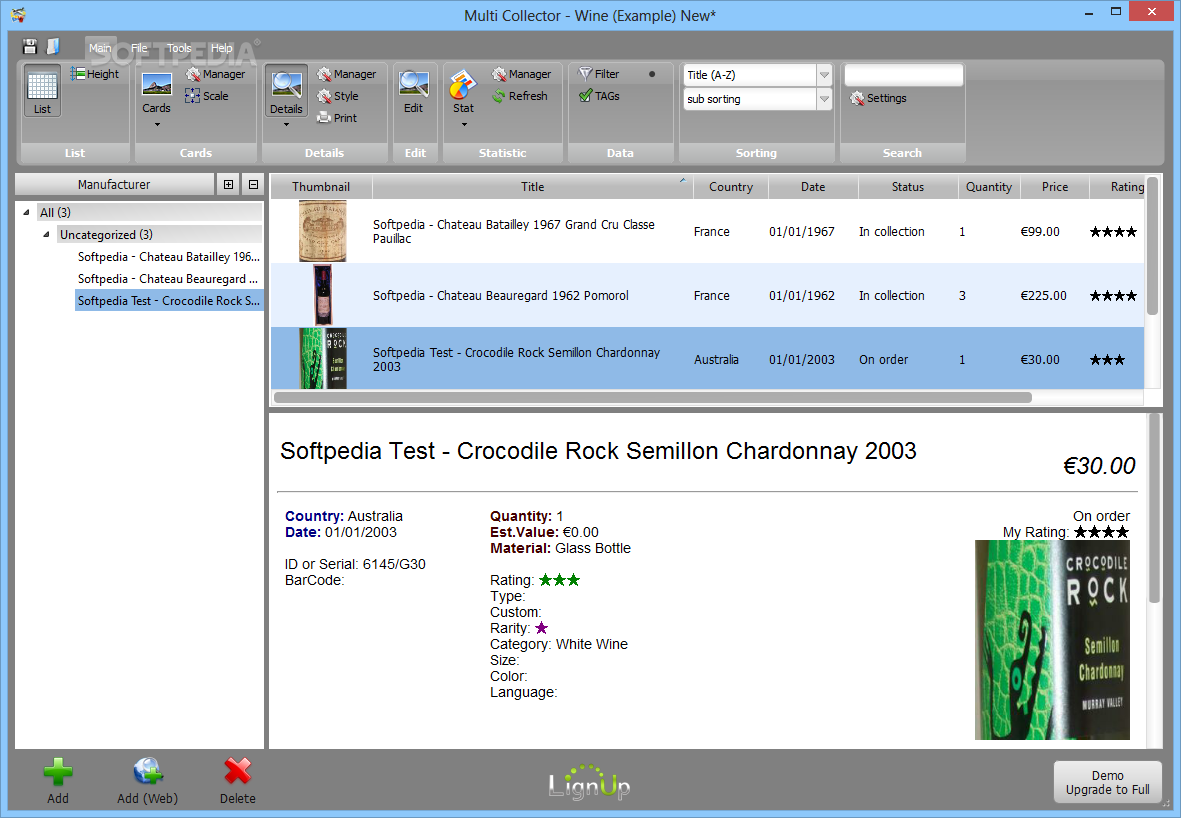Screen dimensions: 1181x818
Task: Sort by the Date column header
Action: click(x=813, y=187)
